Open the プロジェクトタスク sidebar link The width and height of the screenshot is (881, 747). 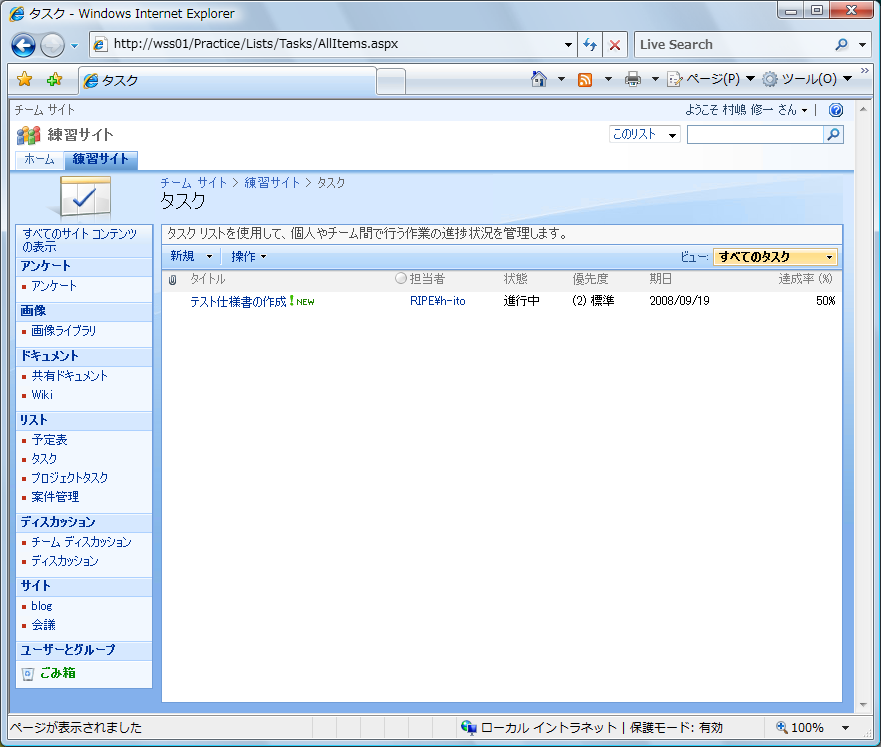pos(70,478)
